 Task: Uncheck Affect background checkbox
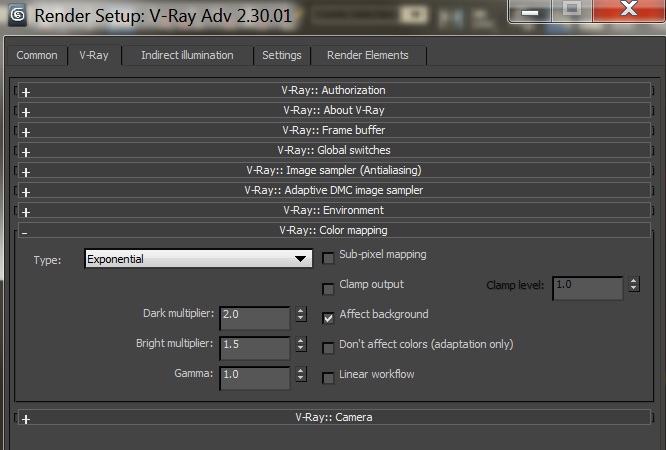pyautogui.click(x=328, y=318)
